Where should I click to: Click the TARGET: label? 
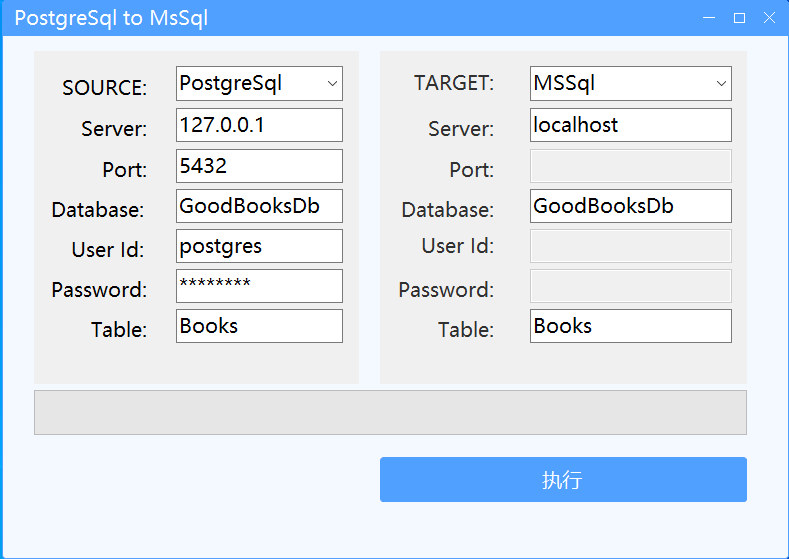(x=454, y=83)
